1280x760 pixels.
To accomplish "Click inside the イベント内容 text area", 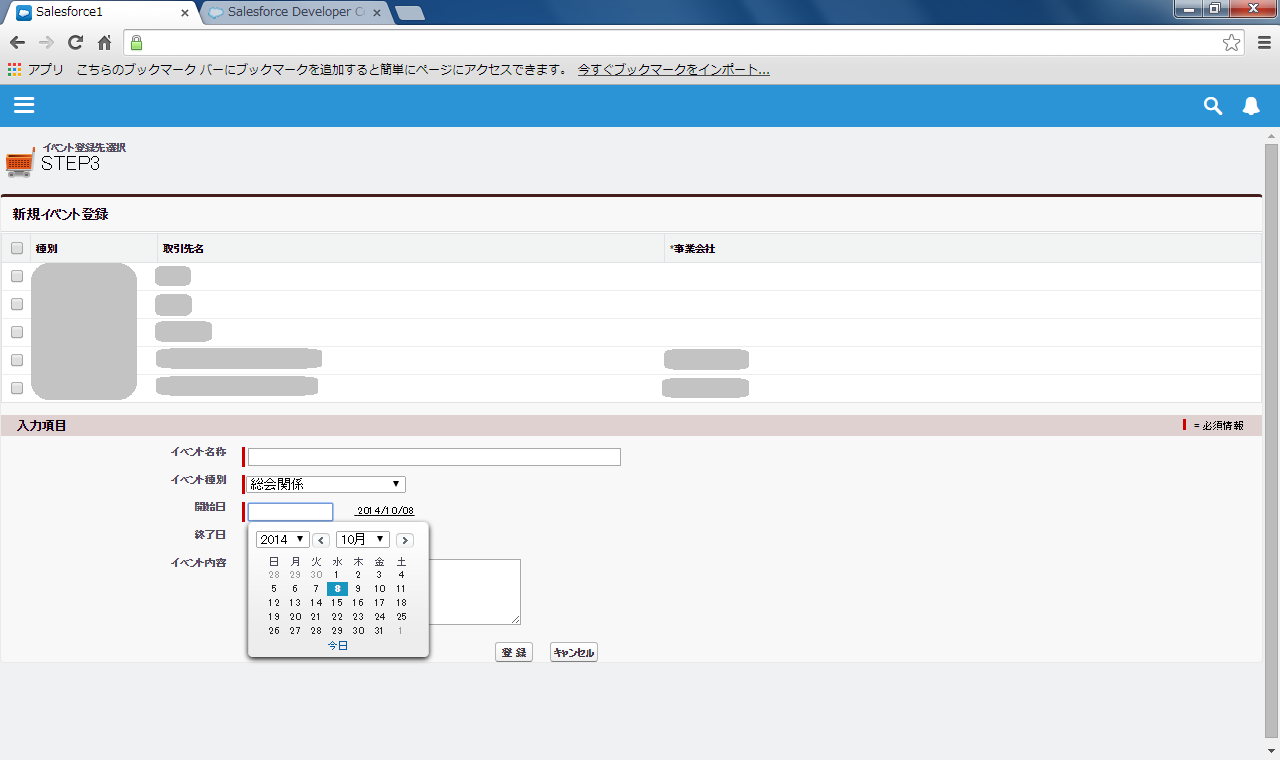I will (x=476, y=592).
